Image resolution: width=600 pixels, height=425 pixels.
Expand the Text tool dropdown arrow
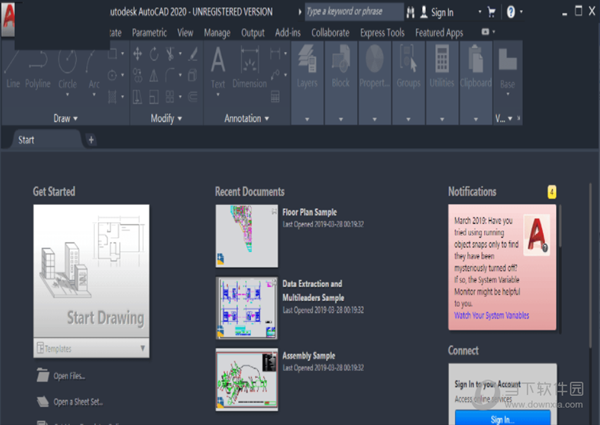[218, 94]
